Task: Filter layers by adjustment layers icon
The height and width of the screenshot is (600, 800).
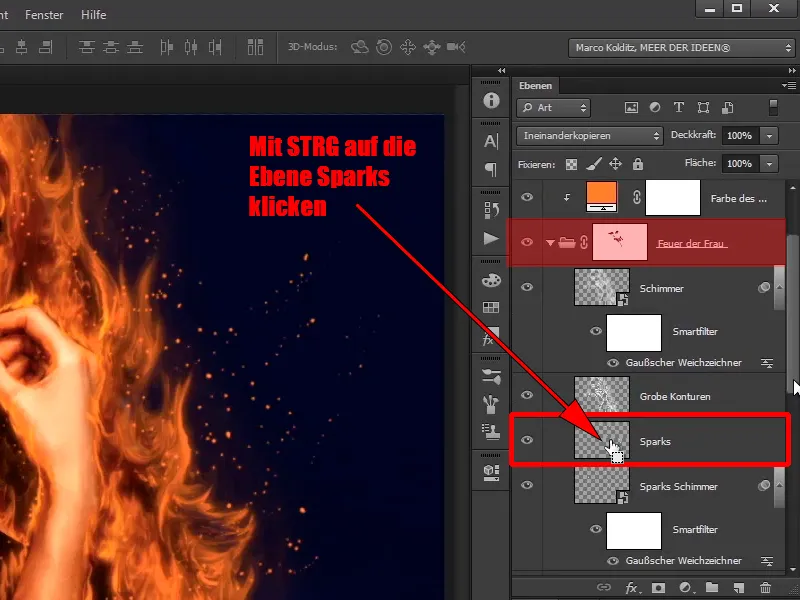Action: [655, 108]
